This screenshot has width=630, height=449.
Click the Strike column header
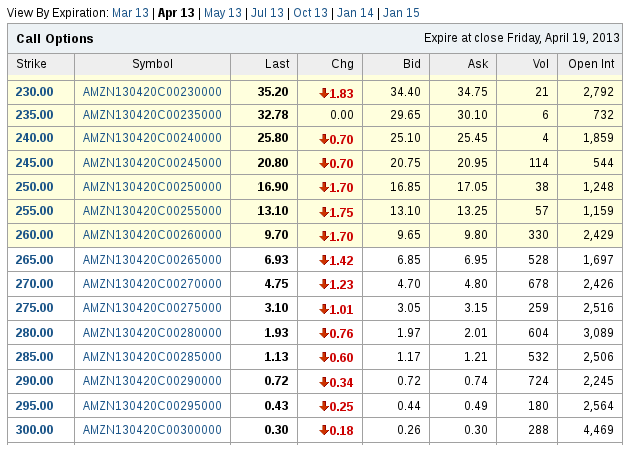(31, 64)
